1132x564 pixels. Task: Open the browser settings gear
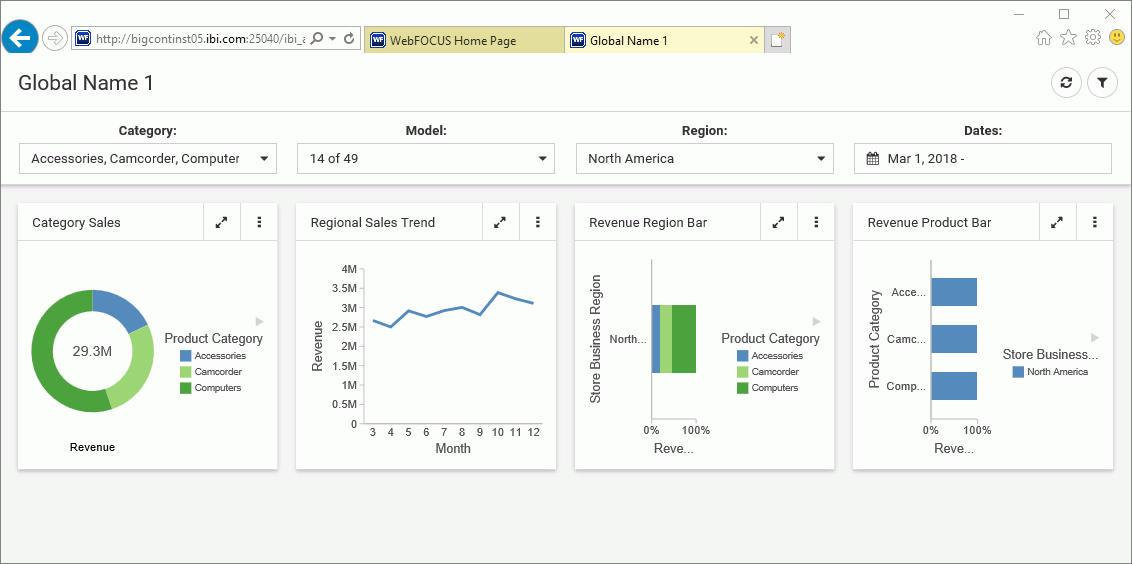[x=1093, y=37]
